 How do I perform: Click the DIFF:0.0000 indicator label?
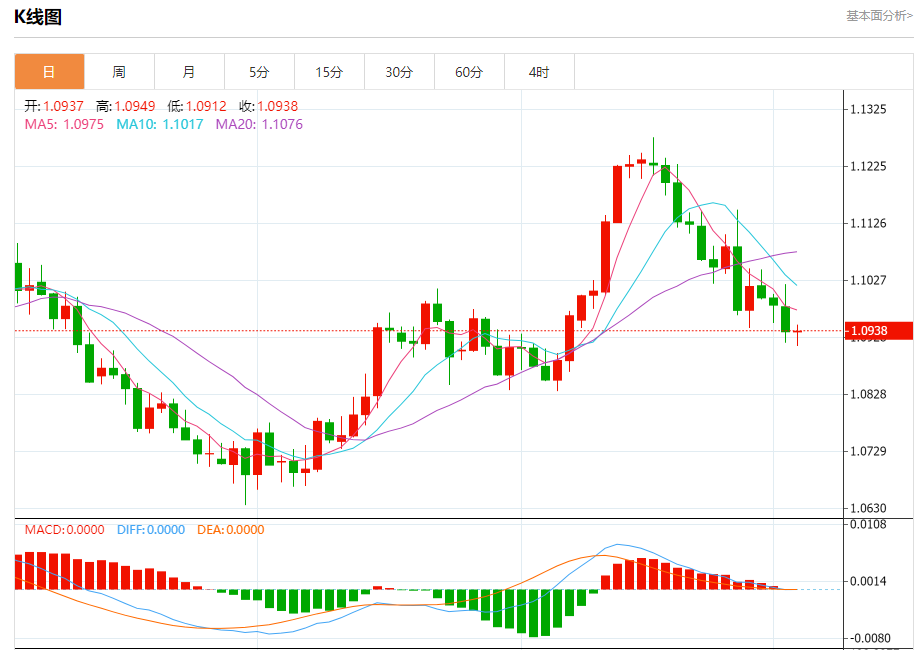tap(151, 529)
